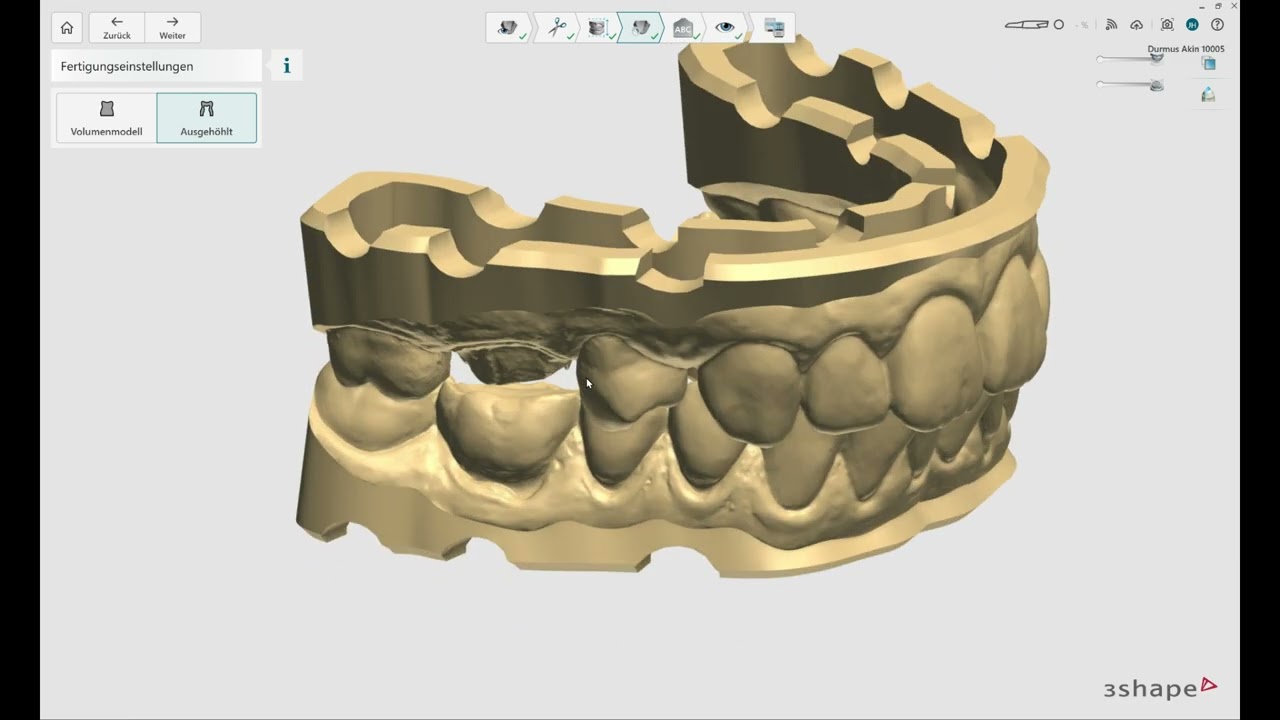The image size is (1280, 720).
Task: Click the percent battery indicator text
Action: point(1084,25)
